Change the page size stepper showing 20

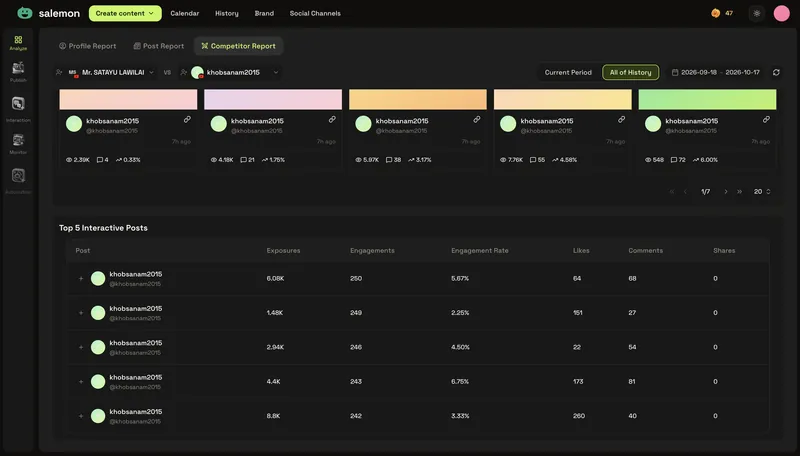click(x=762, y=192)
